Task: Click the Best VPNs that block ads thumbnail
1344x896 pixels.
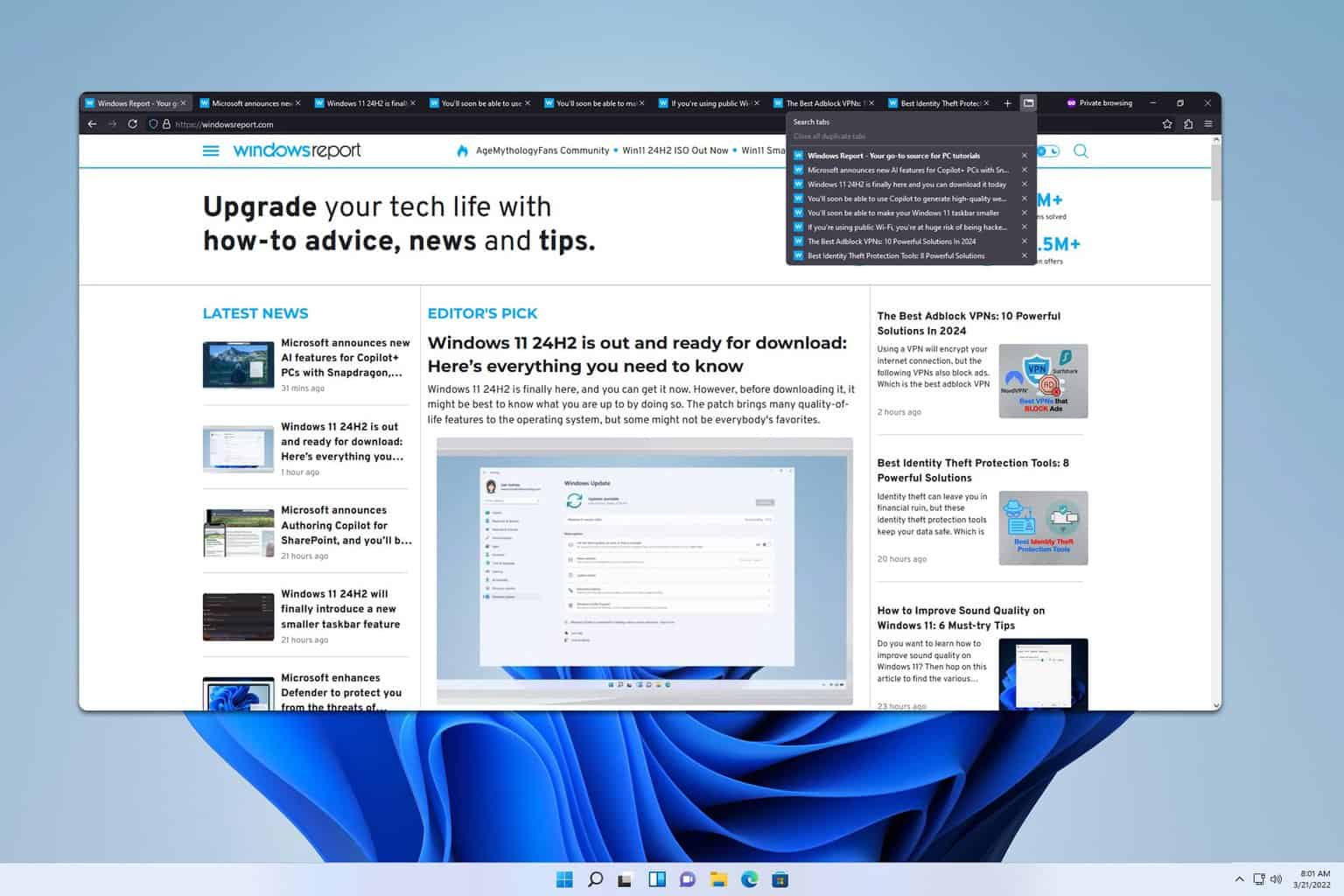Action: (x=1043, y=381)
